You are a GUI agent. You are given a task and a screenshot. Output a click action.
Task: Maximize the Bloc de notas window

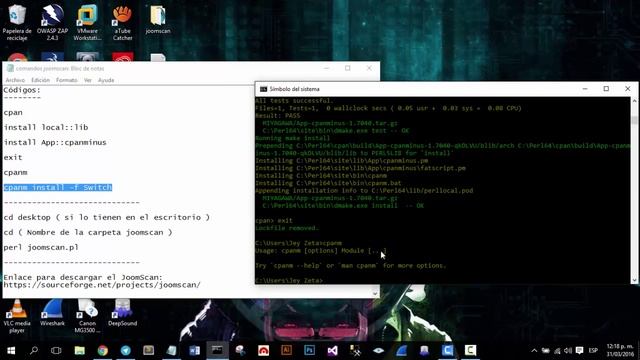[x=348, y=68]
